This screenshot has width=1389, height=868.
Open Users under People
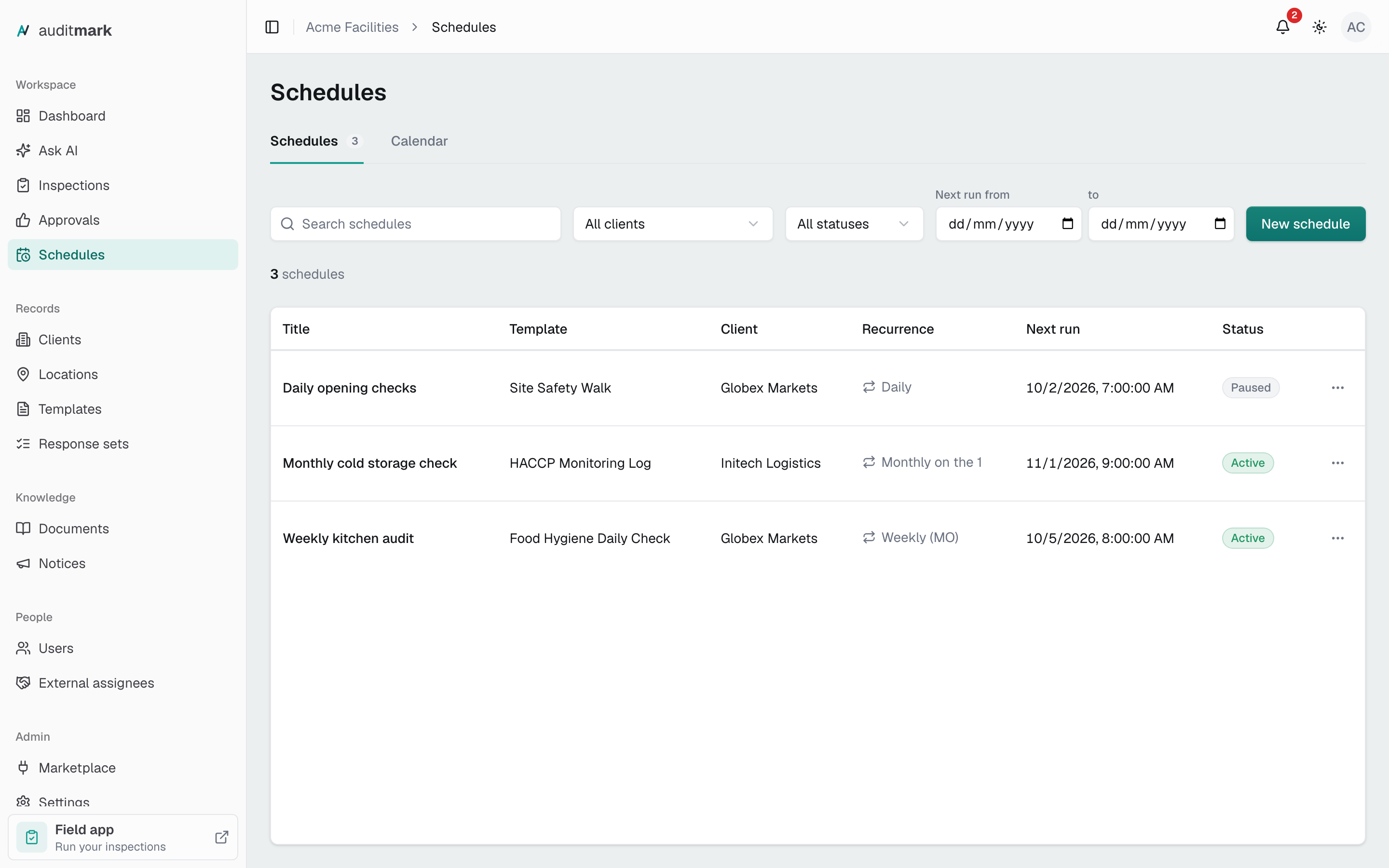123,648
